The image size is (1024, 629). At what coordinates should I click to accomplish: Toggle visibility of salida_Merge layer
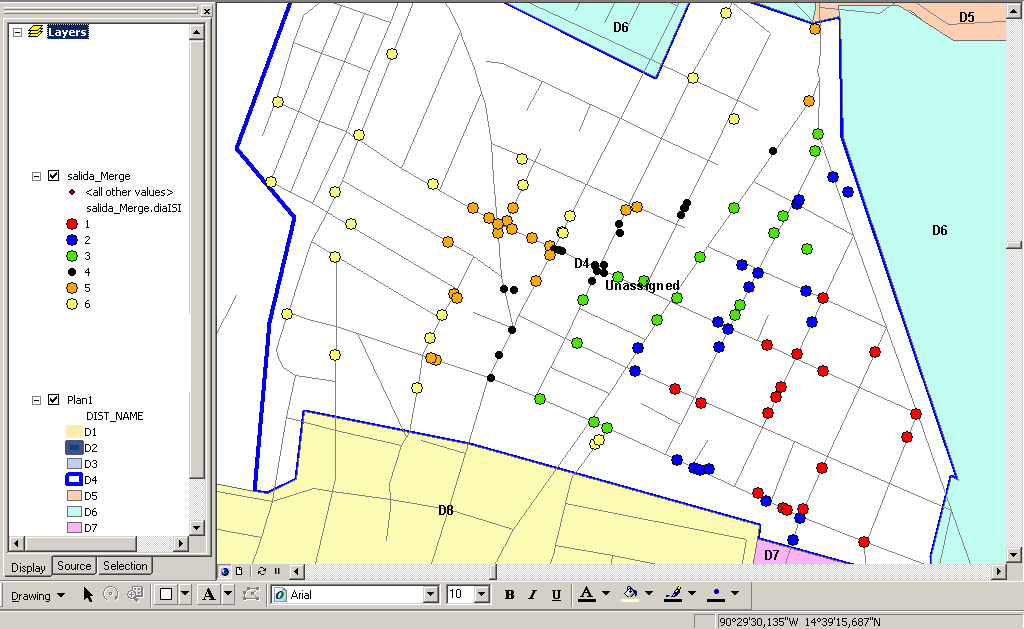[54, 176]
